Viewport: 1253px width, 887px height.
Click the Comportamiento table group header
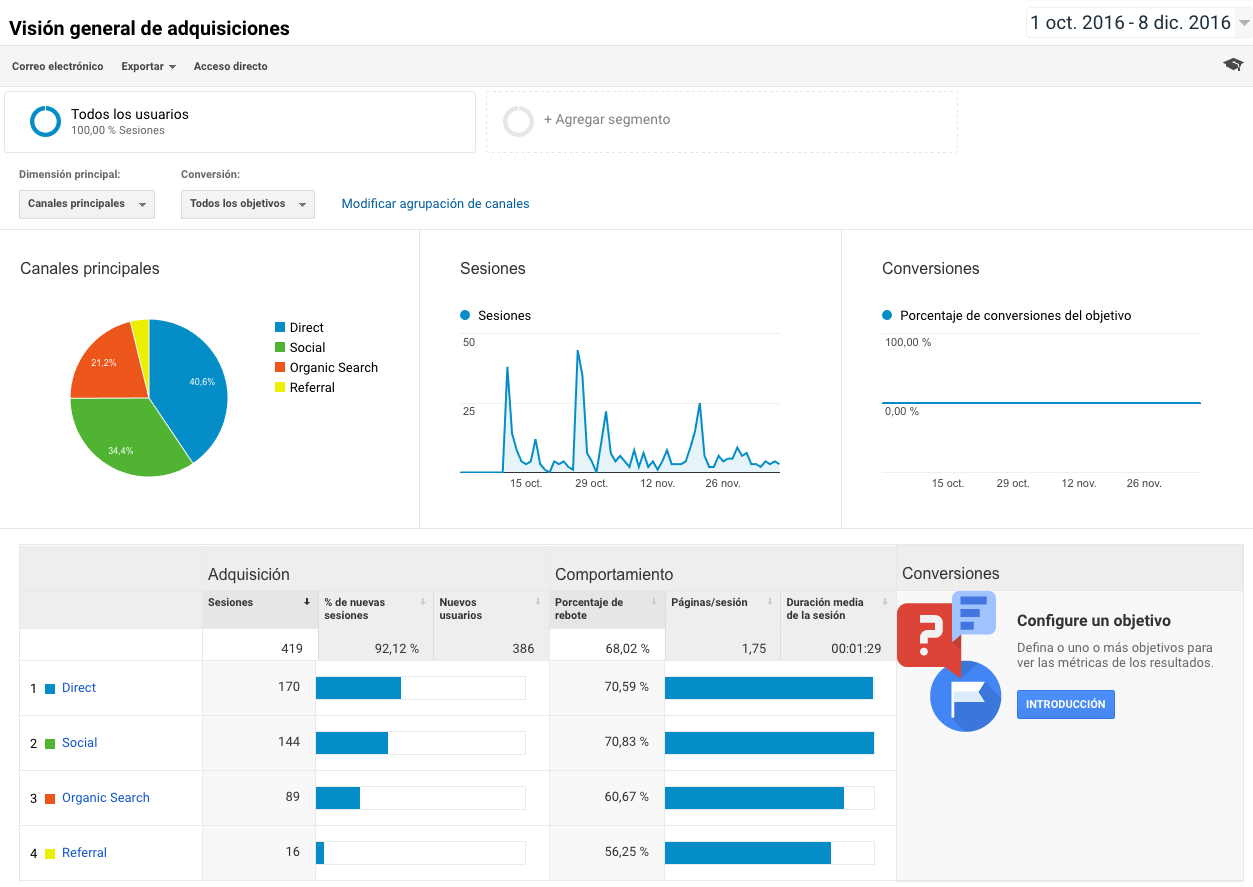[614, 574]
